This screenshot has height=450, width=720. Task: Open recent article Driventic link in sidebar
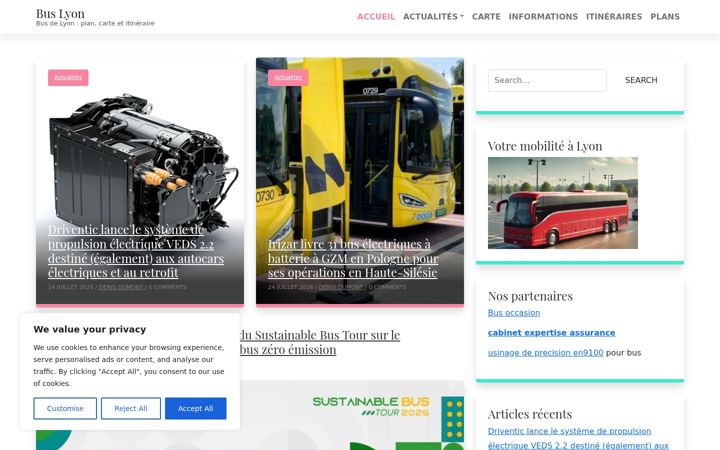point(578,439)
